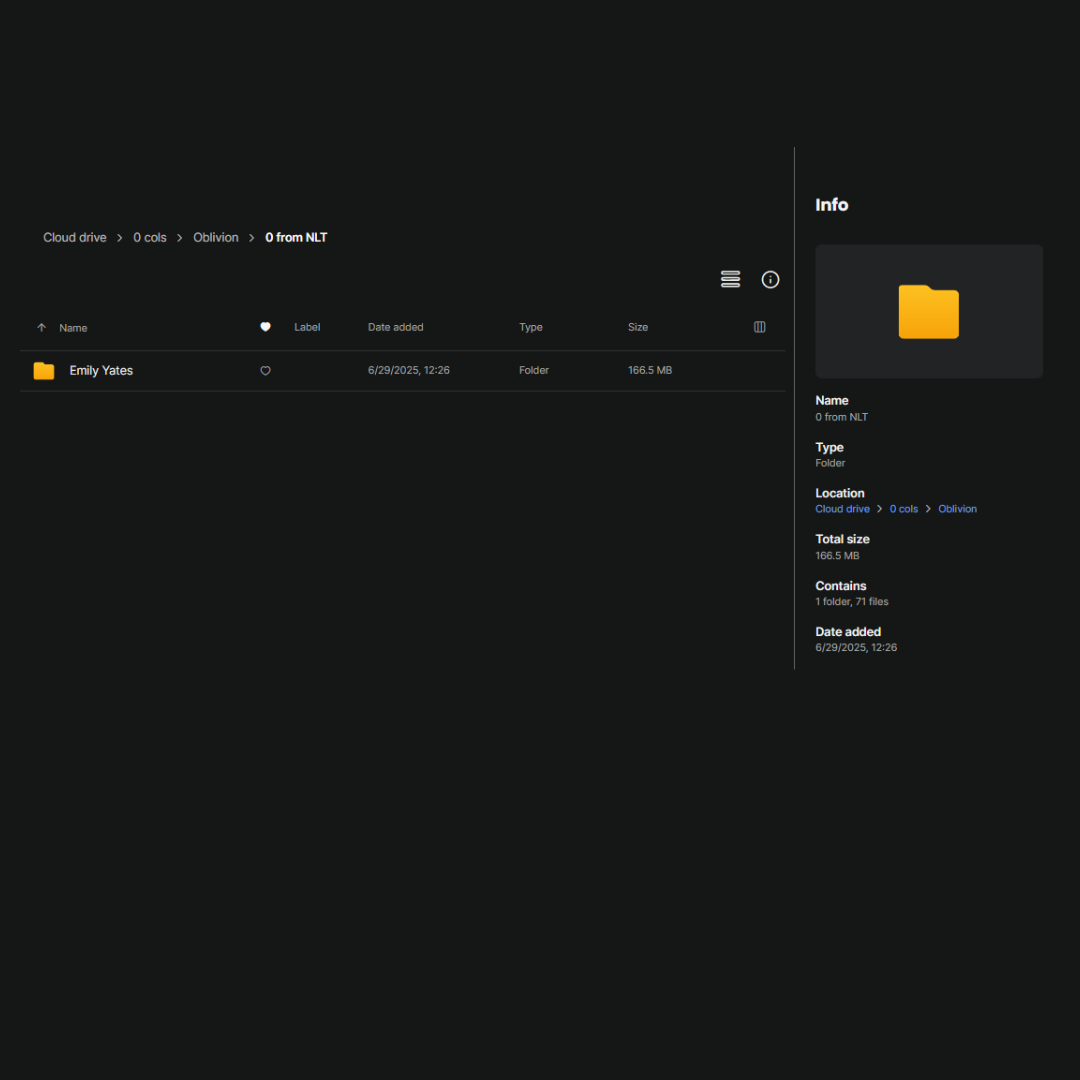This screenshot has width=1080, height=1080.
Task: Open column settings icon in table header
Action: pyautogui.click(x=759, y=327)
